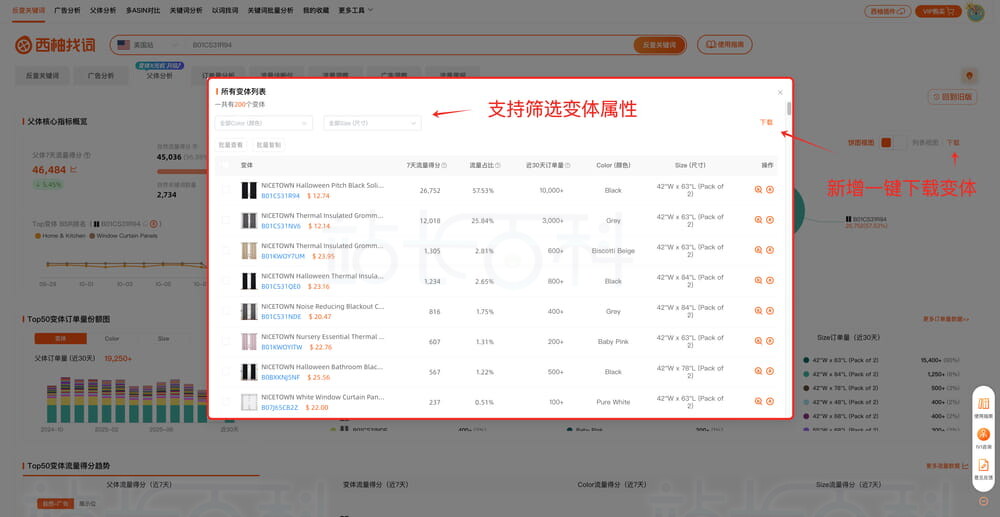Click the orange circle icon in B01CS31NV6 row
Viewport: 1000px width, 517px height.
(x=770, y=219)
